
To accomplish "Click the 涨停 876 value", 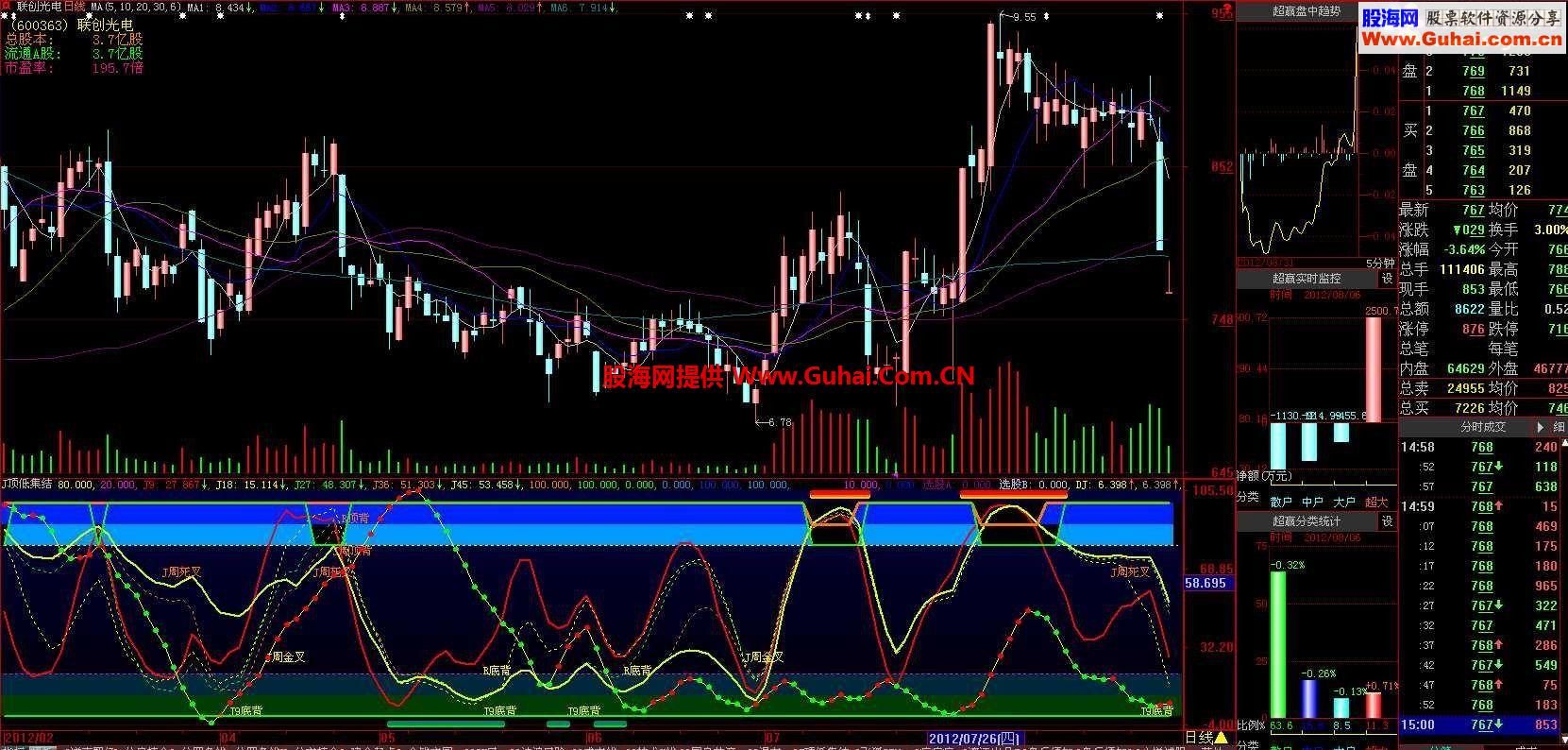I will click(x=1474, y=329).
